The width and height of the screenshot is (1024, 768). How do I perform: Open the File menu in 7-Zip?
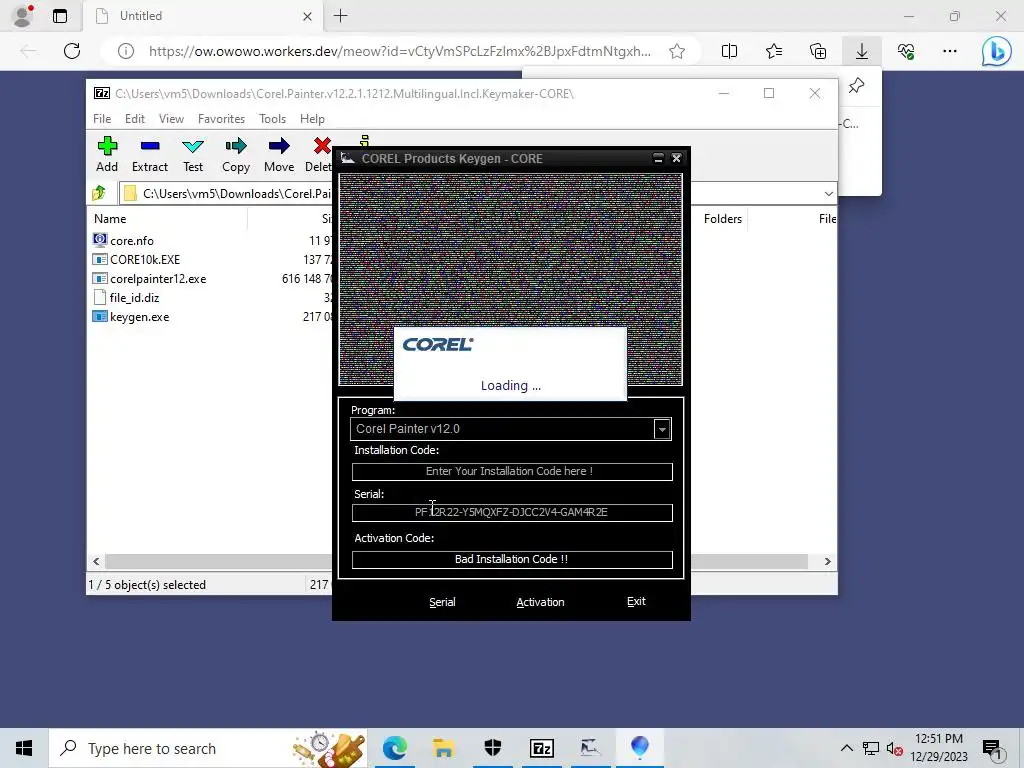(x=102, y=119)
